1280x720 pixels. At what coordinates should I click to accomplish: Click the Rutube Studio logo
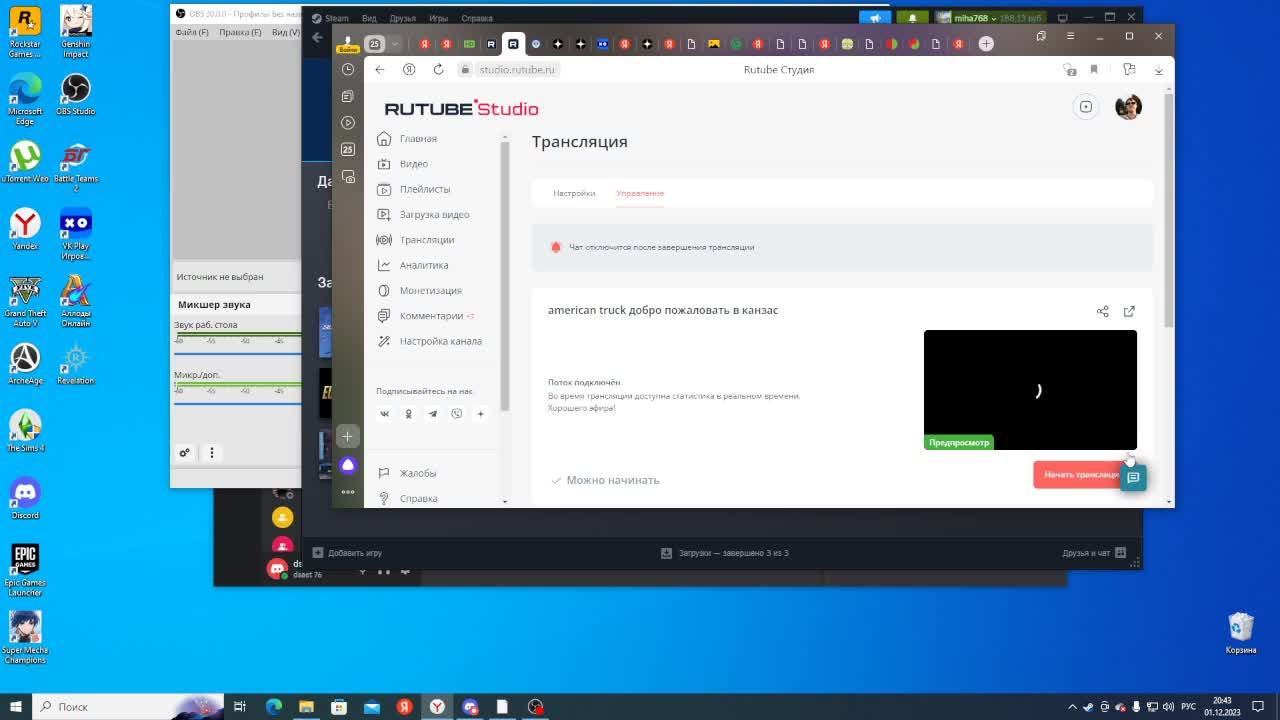coord(461,108)
